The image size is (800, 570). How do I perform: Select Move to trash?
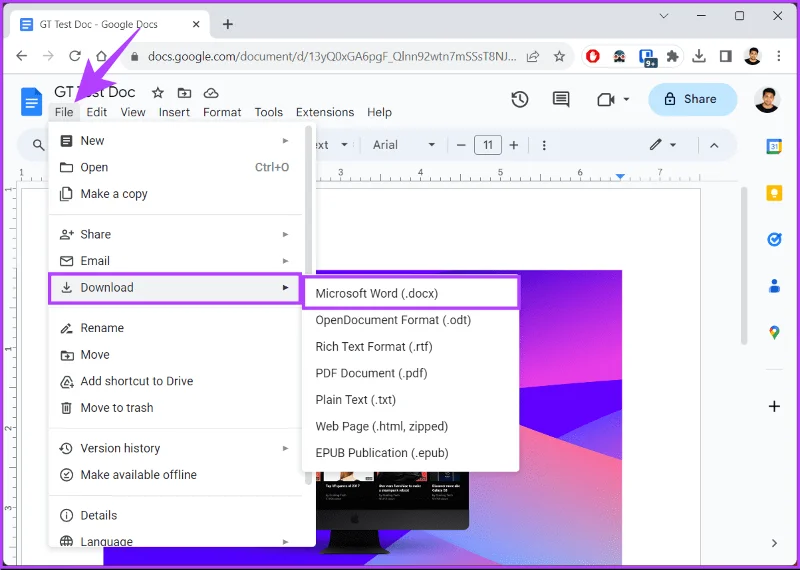coord(176,408)
